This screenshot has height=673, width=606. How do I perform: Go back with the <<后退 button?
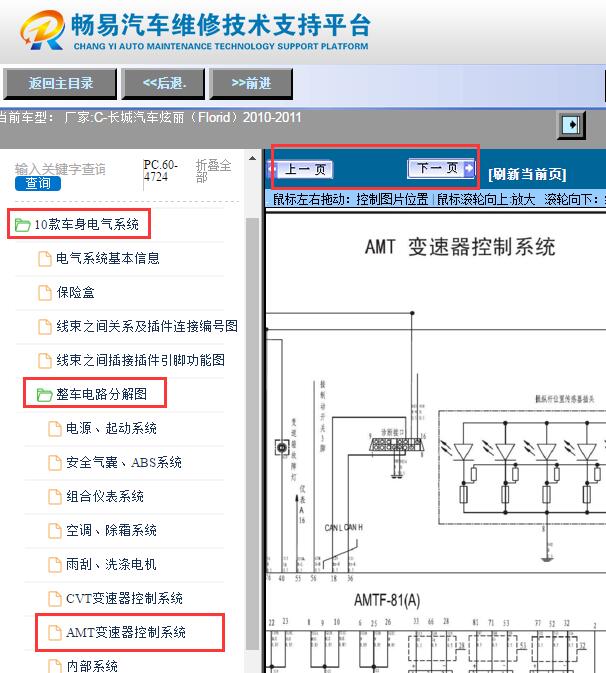pos(163,83)
